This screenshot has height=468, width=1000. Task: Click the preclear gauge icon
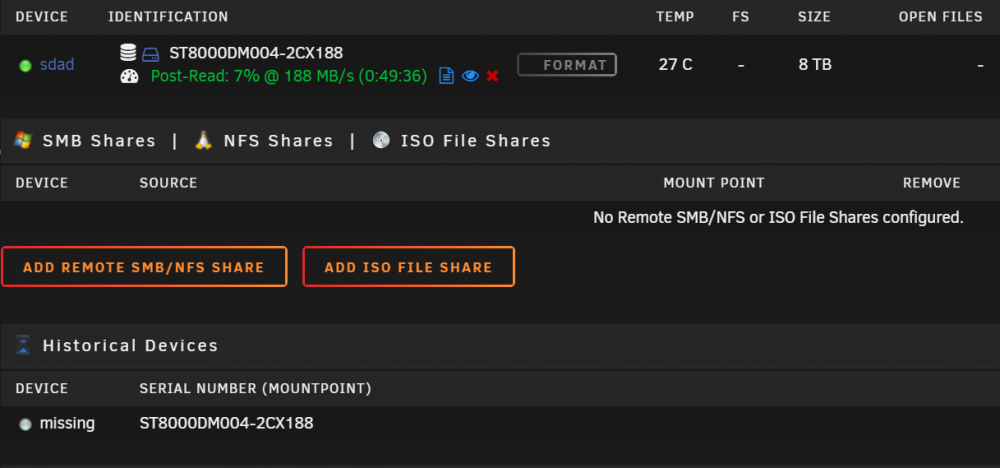coord(129,77)
